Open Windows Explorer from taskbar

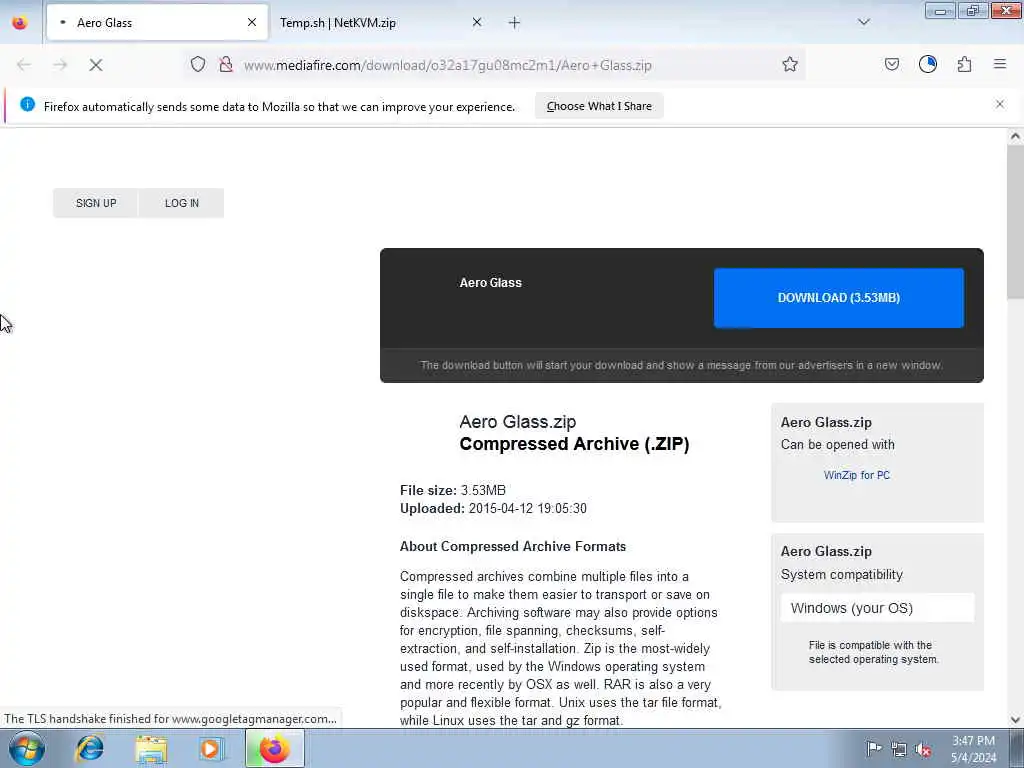(x=152, y=748)
